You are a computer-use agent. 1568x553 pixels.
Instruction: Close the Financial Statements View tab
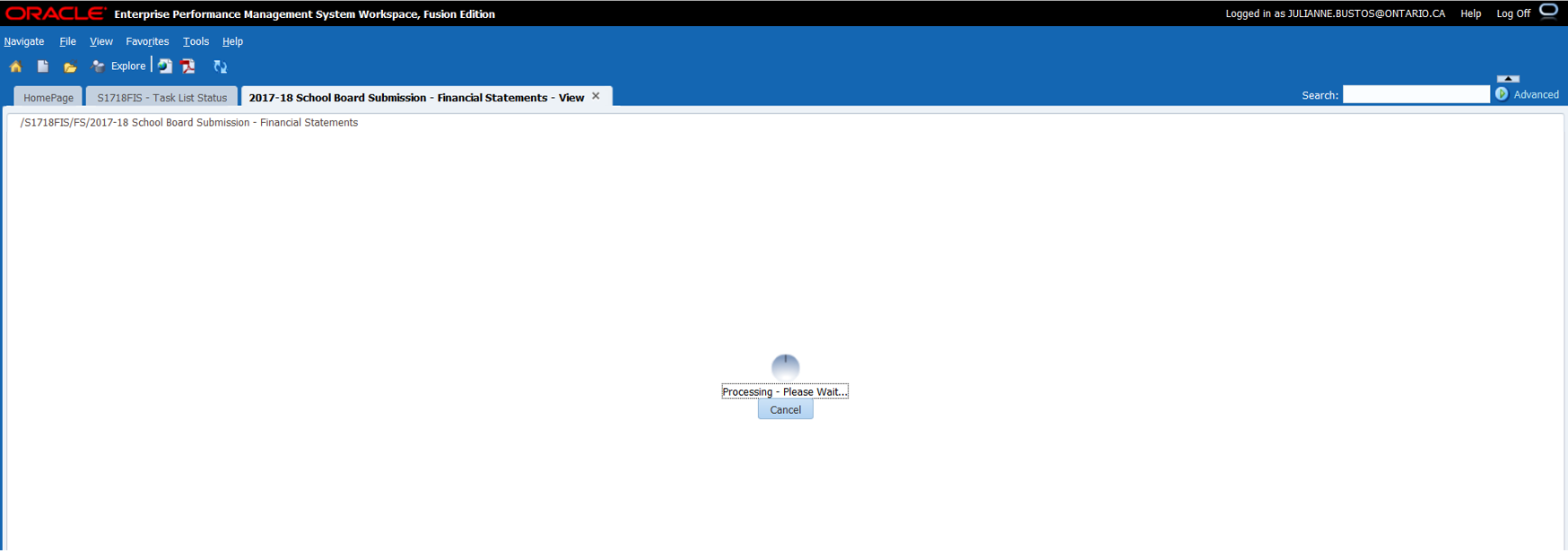tap(596, 96)
